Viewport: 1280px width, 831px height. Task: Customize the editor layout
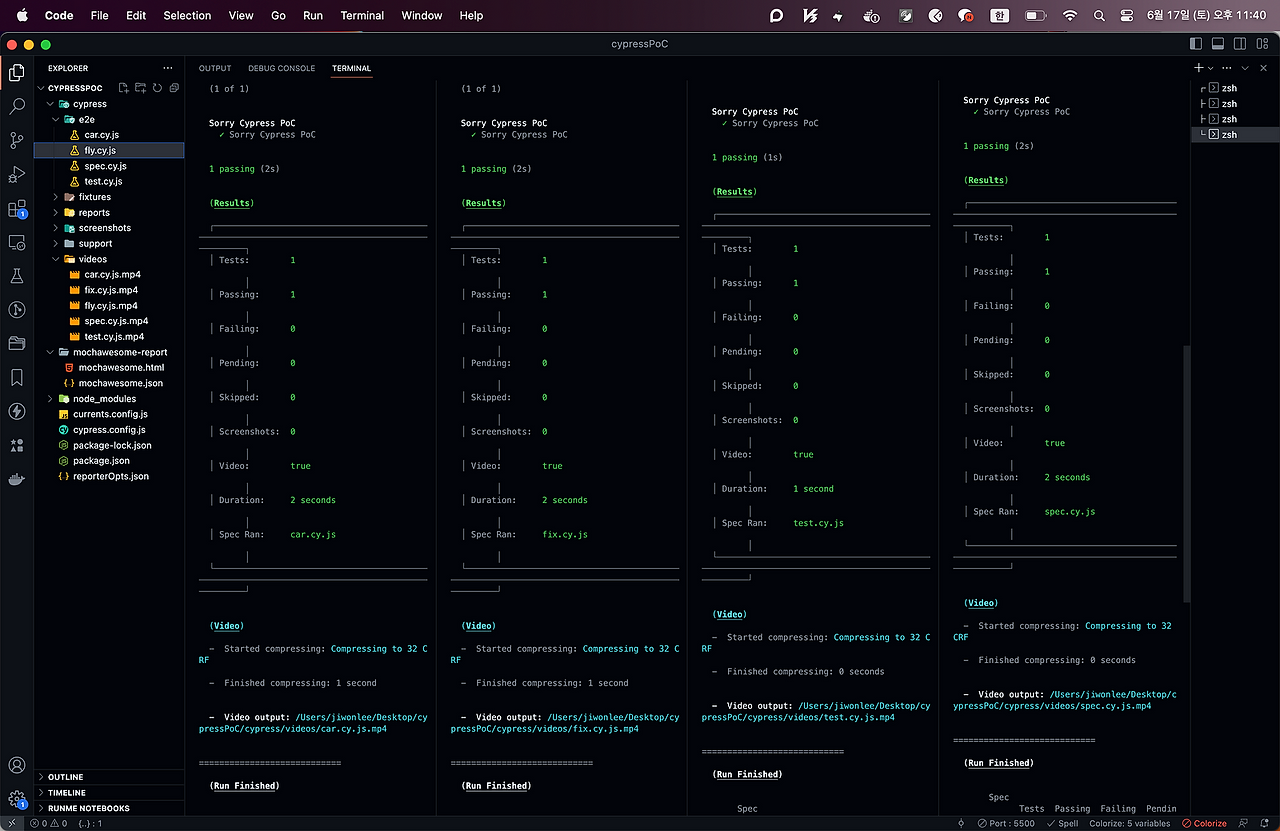tap(1262, 44)
